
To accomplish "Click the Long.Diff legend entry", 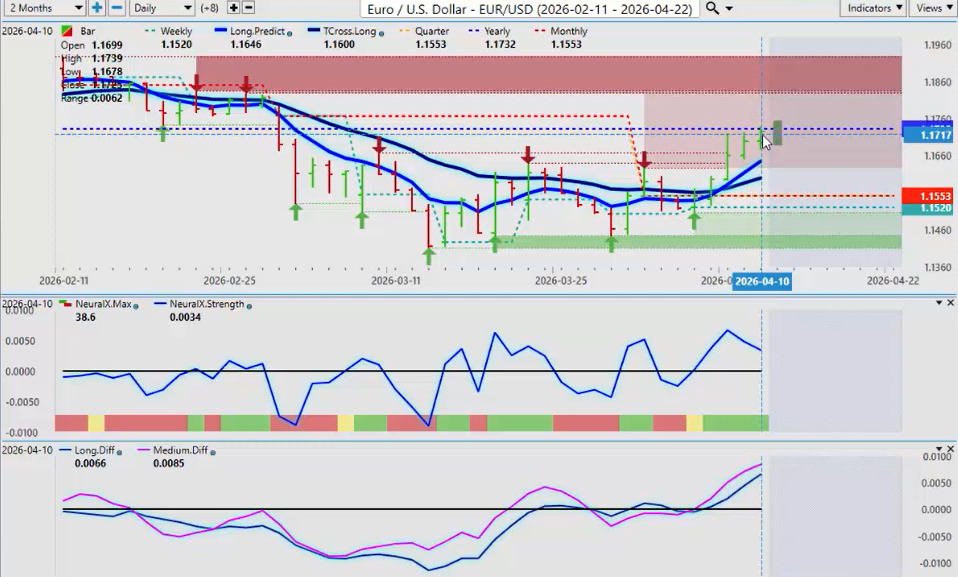I will pos(98,450).
